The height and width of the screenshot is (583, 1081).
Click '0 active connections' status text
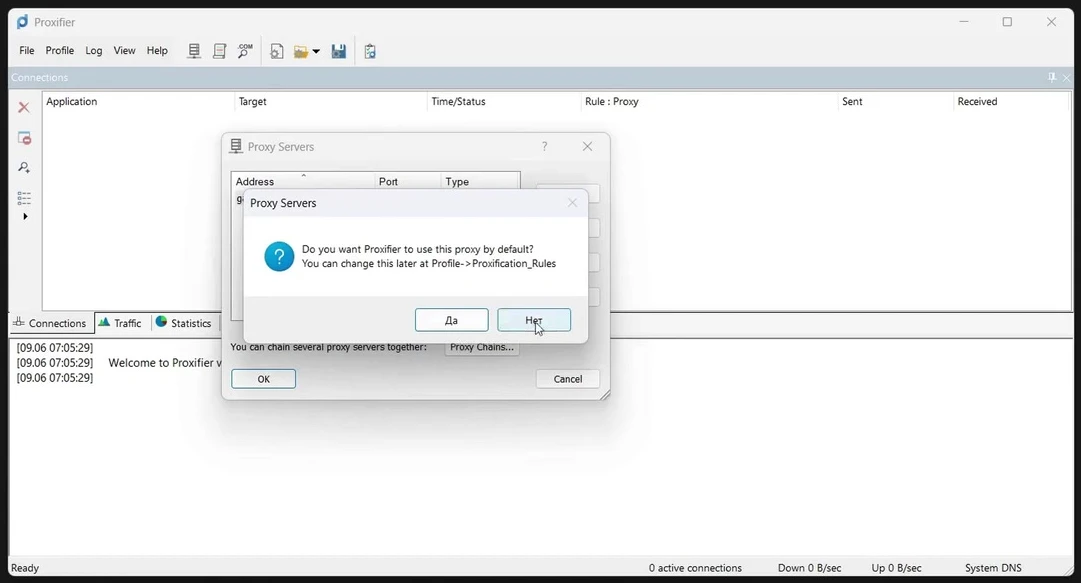point(695,568)
